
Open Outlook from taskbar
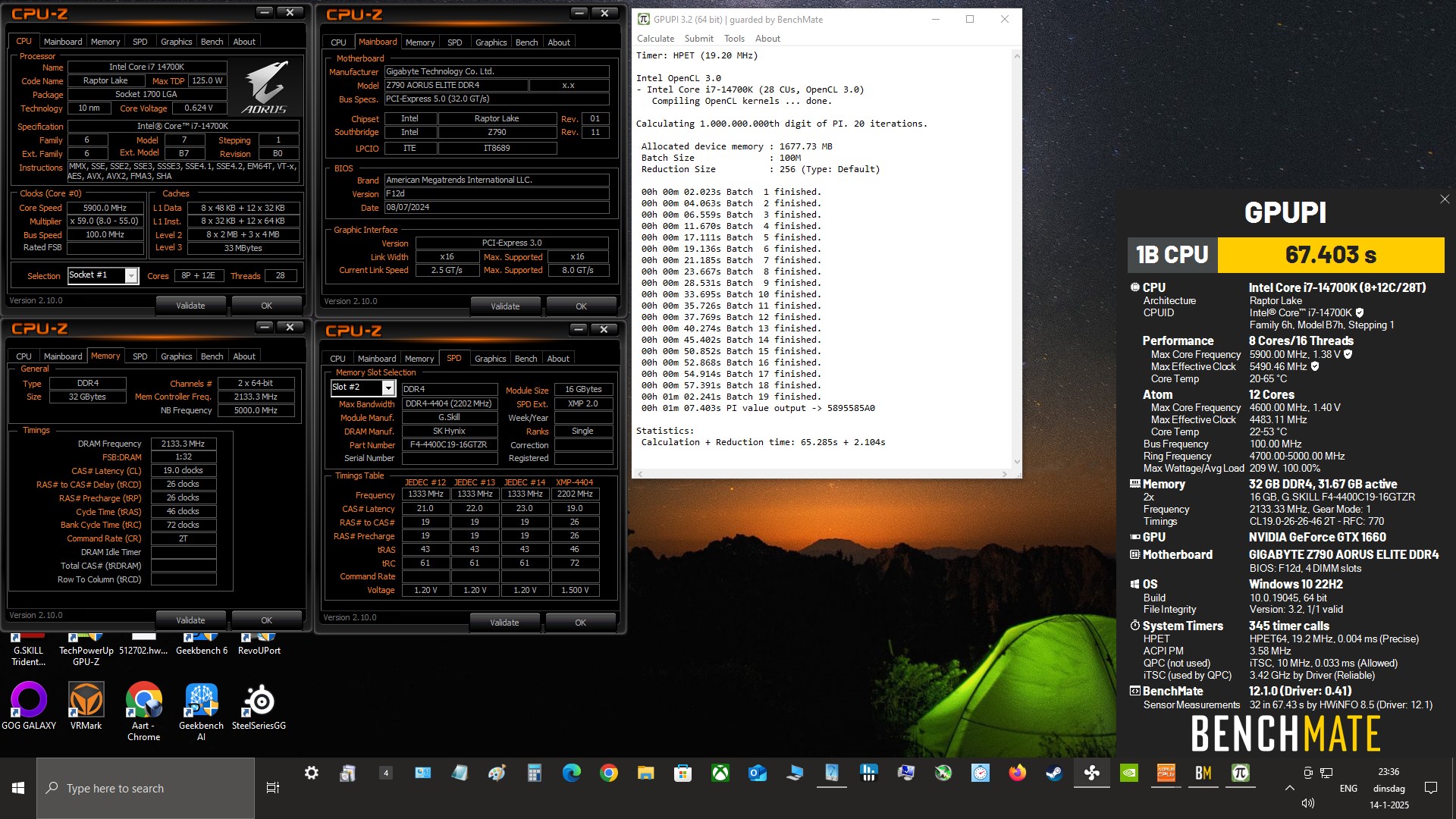pos(757,773)
